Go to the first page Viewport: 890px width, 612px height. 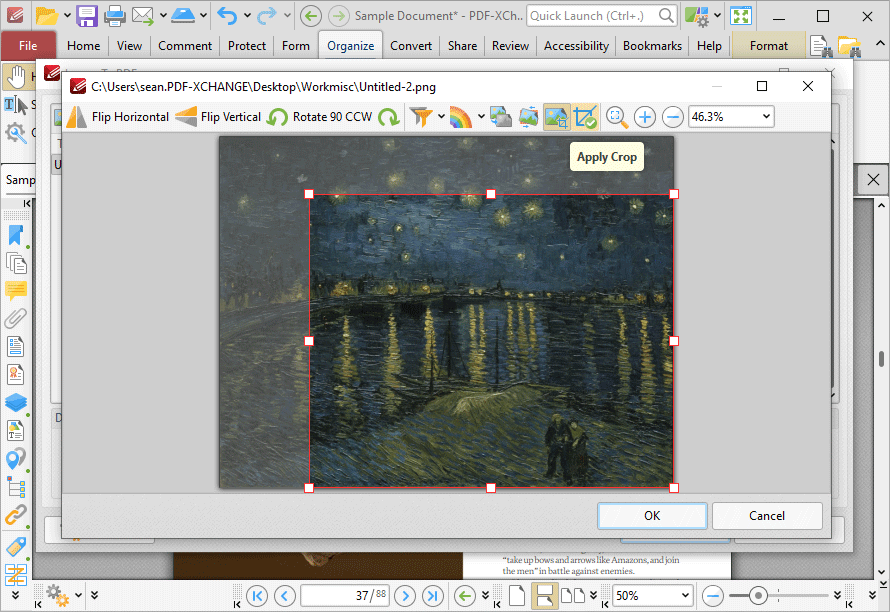(x=257, y=596)
